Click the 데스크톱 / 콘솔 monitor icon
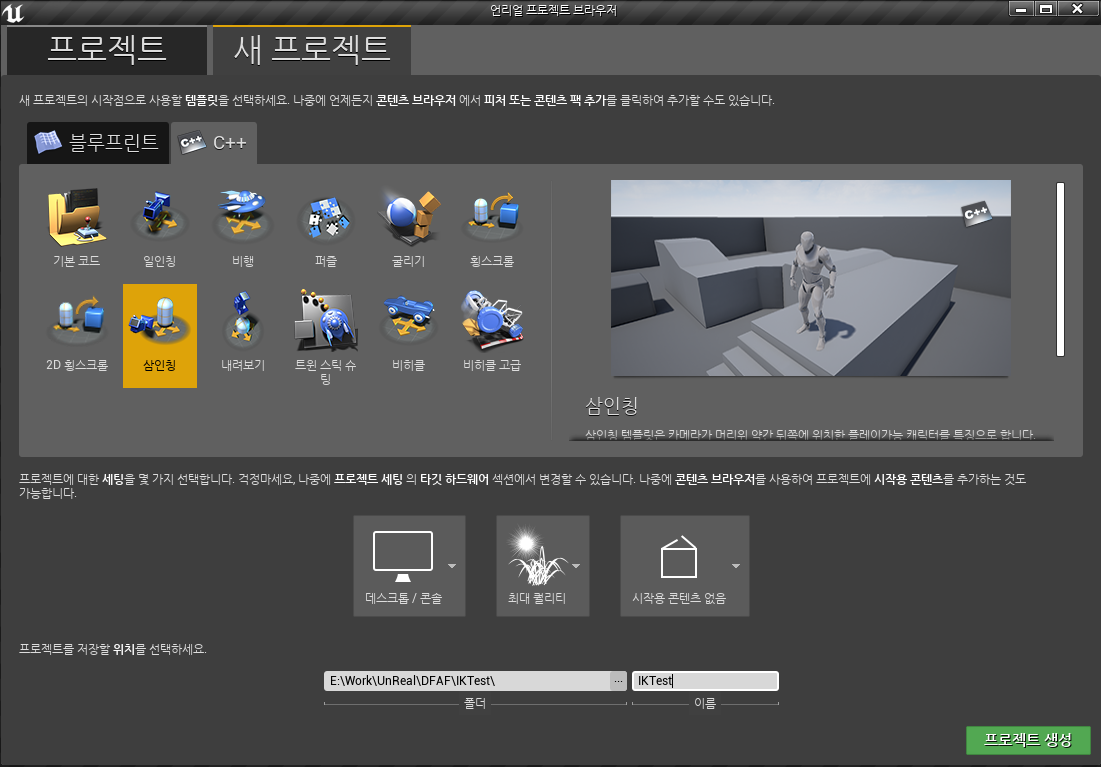 [x=403, y=556]
